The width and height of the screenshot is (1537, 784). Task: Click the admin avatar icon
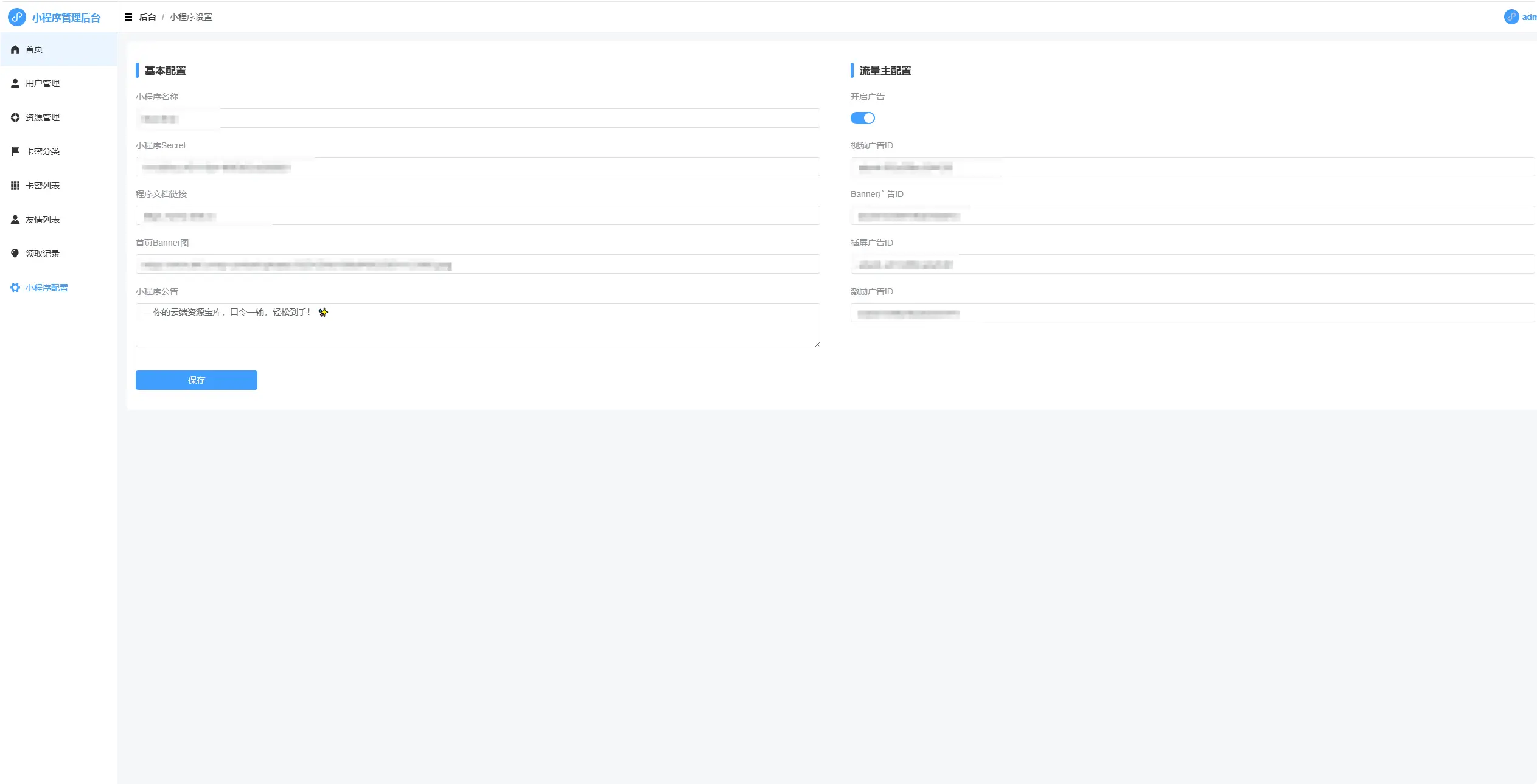(1511, 17)
